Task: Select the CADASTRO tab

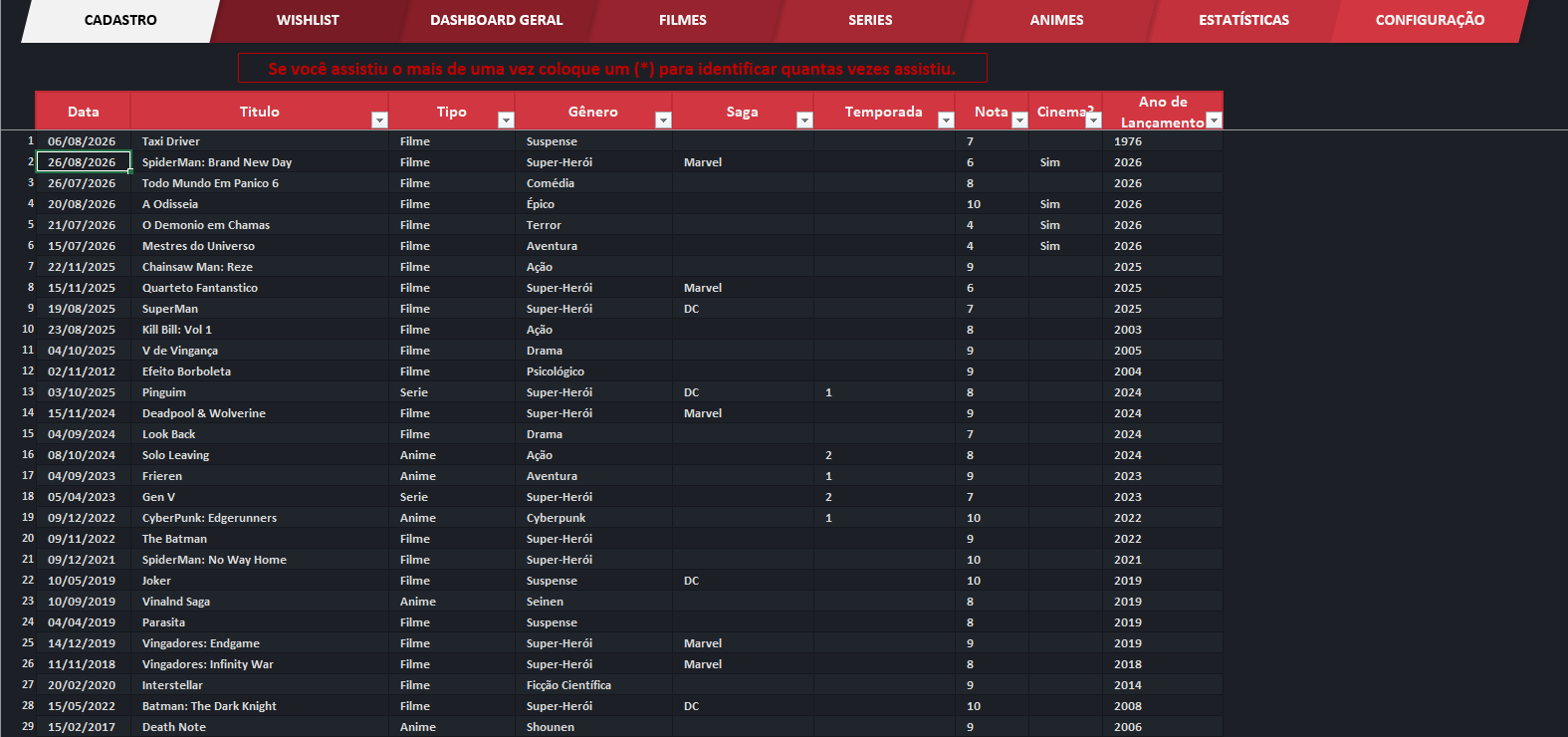Action: pos(120,20)
